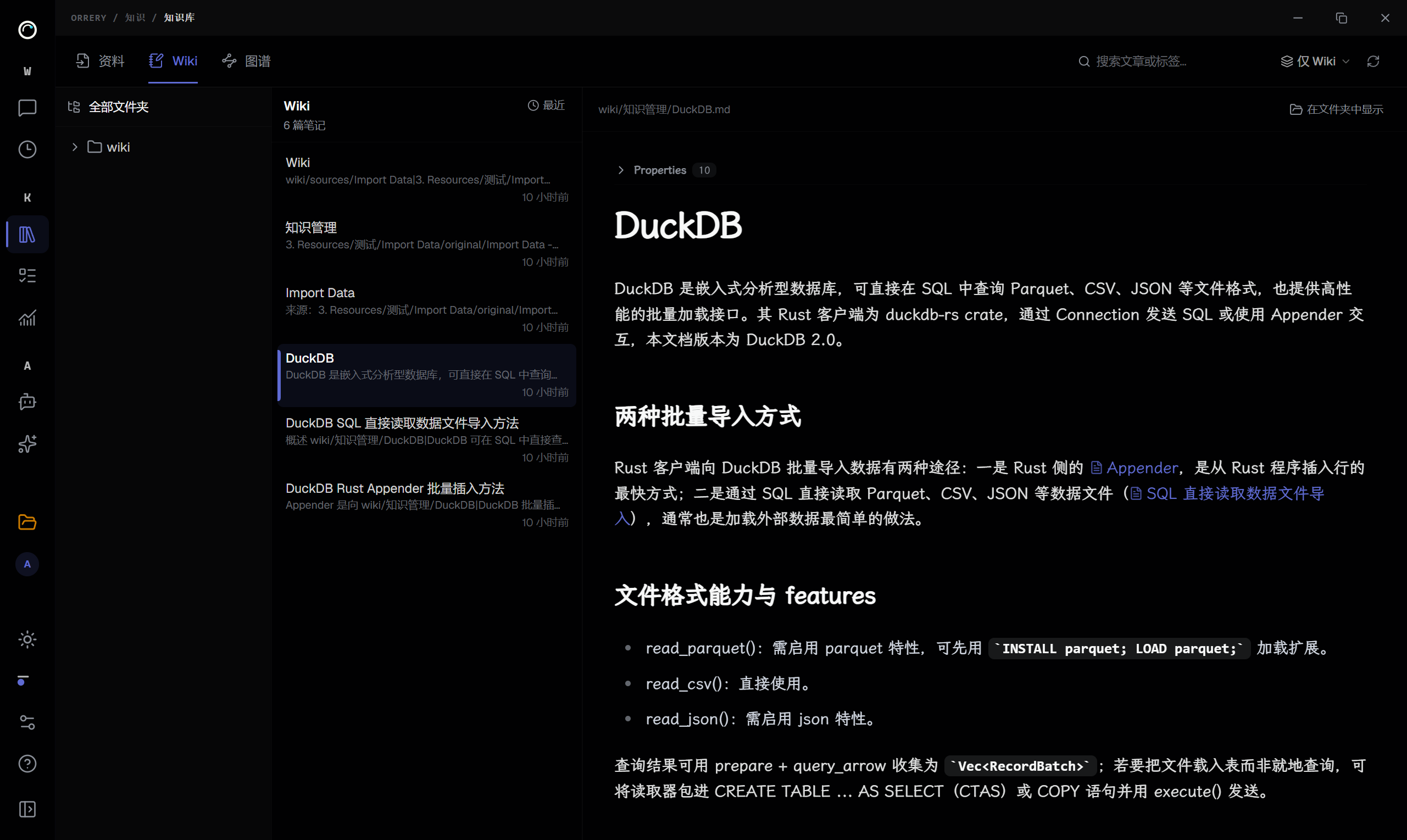Click the ORRERY breadcrumb
Image resolution: width=1407 pixels, height=840 pixels.
pyautogui.click(x=89, y=18)
